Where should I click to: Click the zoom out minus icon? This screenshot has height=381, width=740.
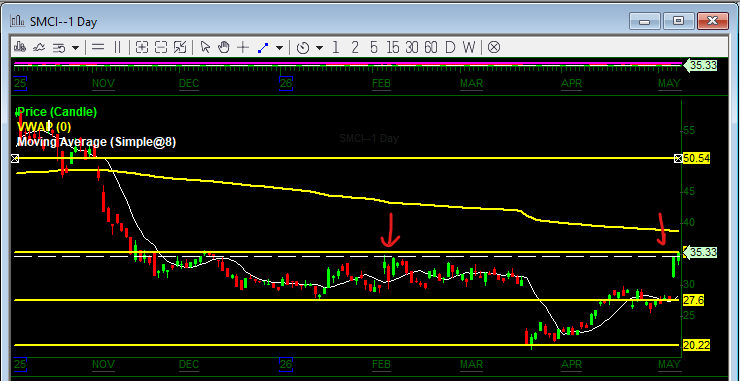[x=161, y=47]
